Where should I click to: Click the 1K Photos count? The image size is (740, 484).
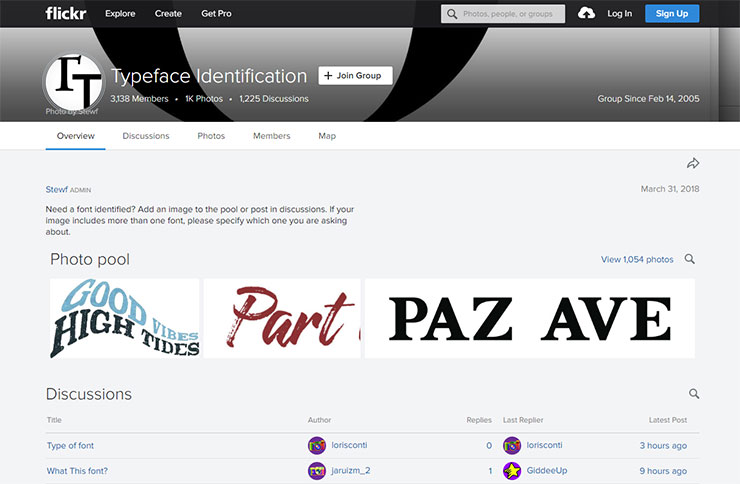[204, 99]
